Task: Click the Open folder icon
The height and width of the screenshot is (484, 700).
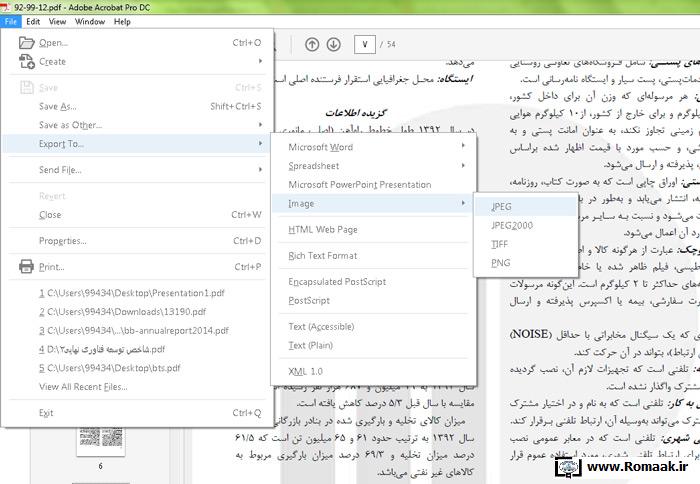Action: click(x=26, y=43)
